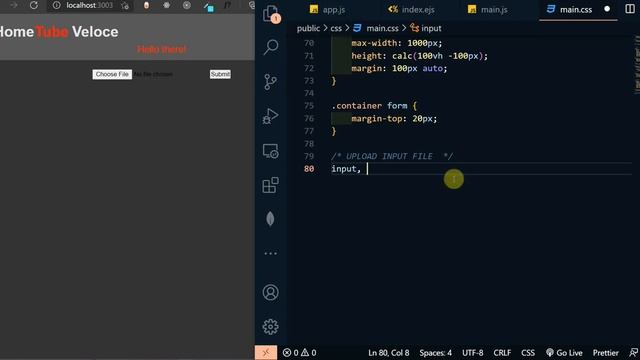640x360 pixels.
Task: Click the split editor layout icon
Action: pos(630,9)
